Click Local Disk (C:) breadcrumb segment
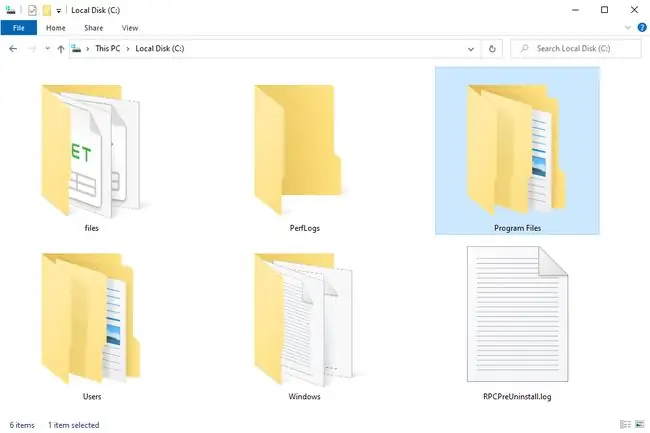The image size is (650, 433). [160, 48]
